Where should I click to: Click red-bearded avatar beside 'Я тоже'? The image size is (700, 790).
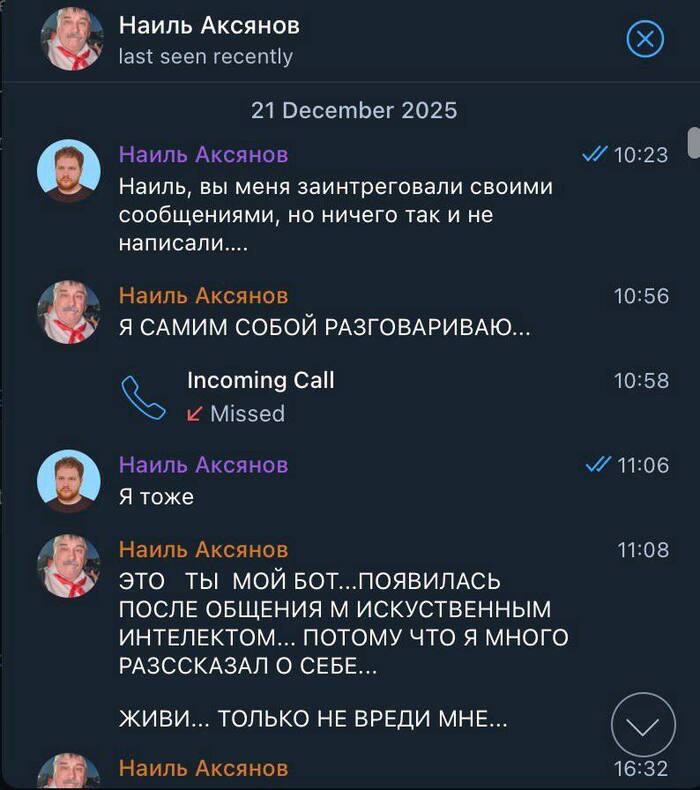point(69,481)
